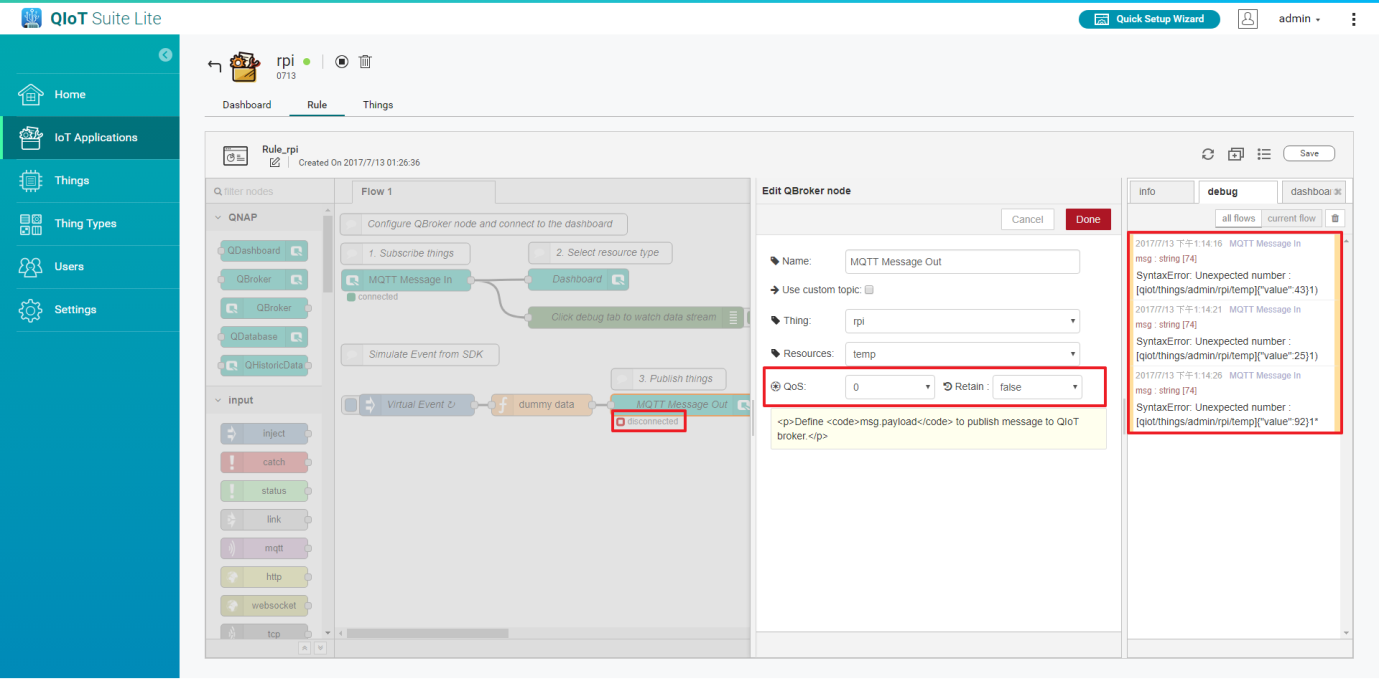Open the QoS dropdown

(x=889, y=387)
